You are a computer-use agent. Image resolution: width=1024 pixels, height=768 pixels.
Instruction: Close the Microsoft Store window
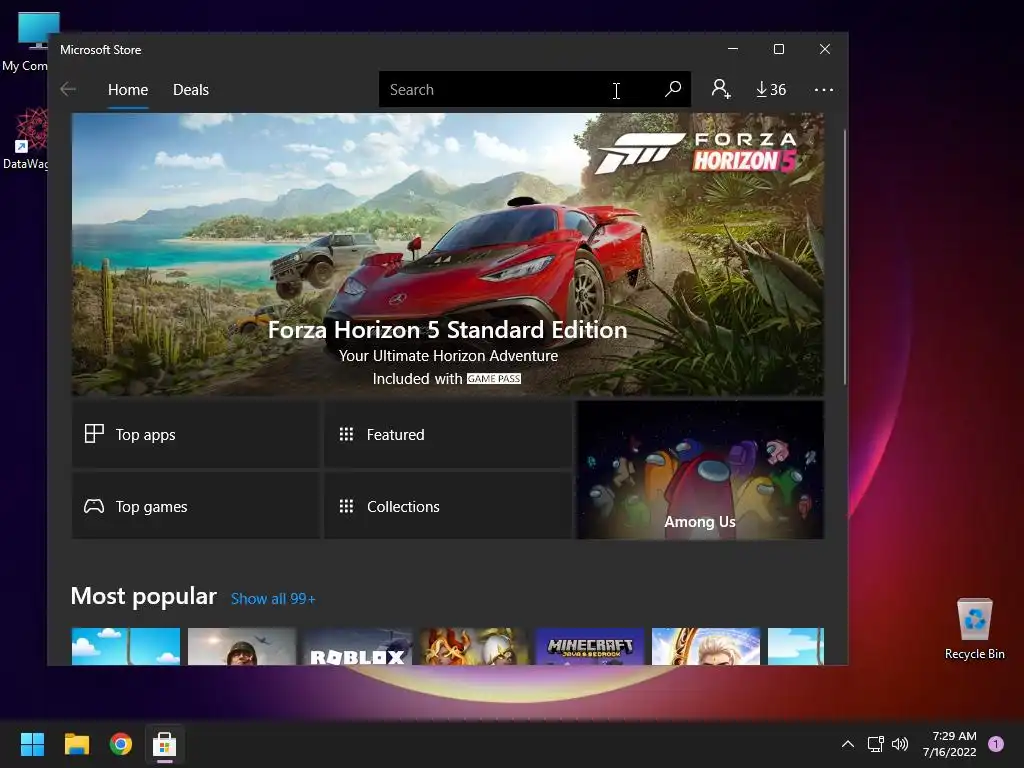(x=825, y=49)
